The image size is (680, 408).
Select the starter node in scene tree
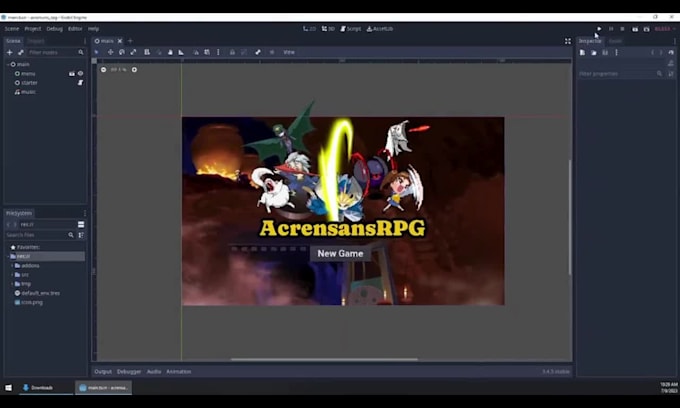[x=29, y=83]
